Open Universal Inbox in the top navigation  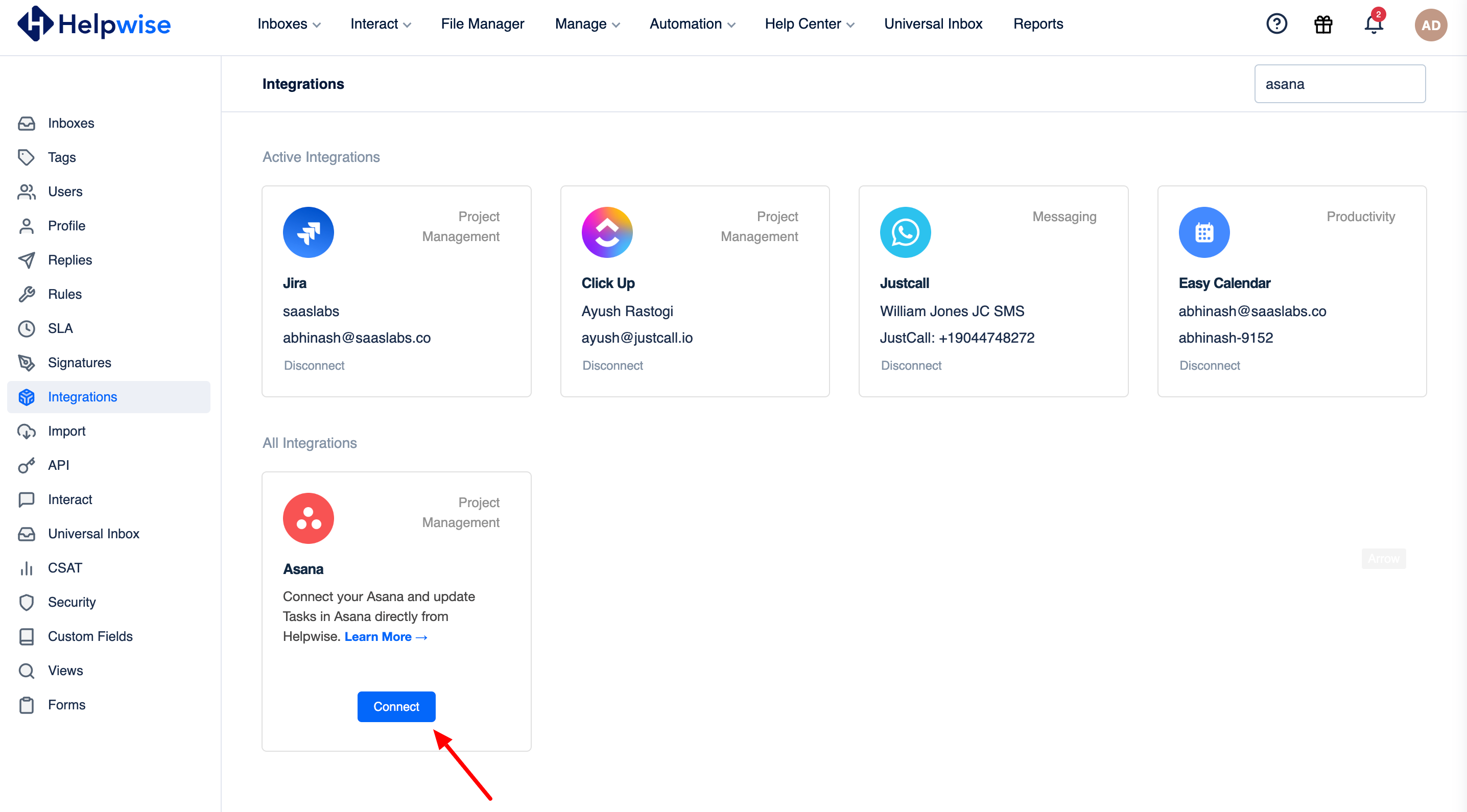(933, 24)
